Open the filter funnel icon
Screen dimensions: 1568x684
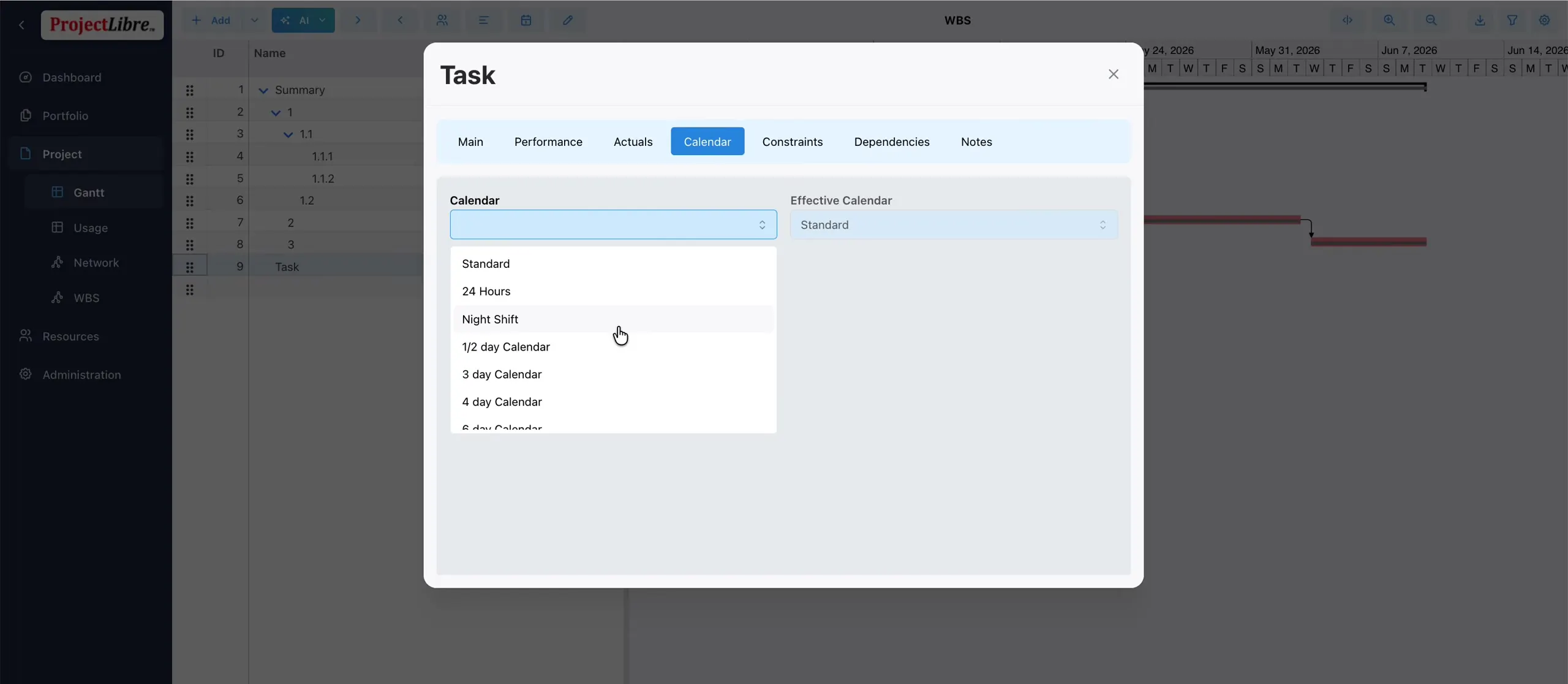point(1512,20)
